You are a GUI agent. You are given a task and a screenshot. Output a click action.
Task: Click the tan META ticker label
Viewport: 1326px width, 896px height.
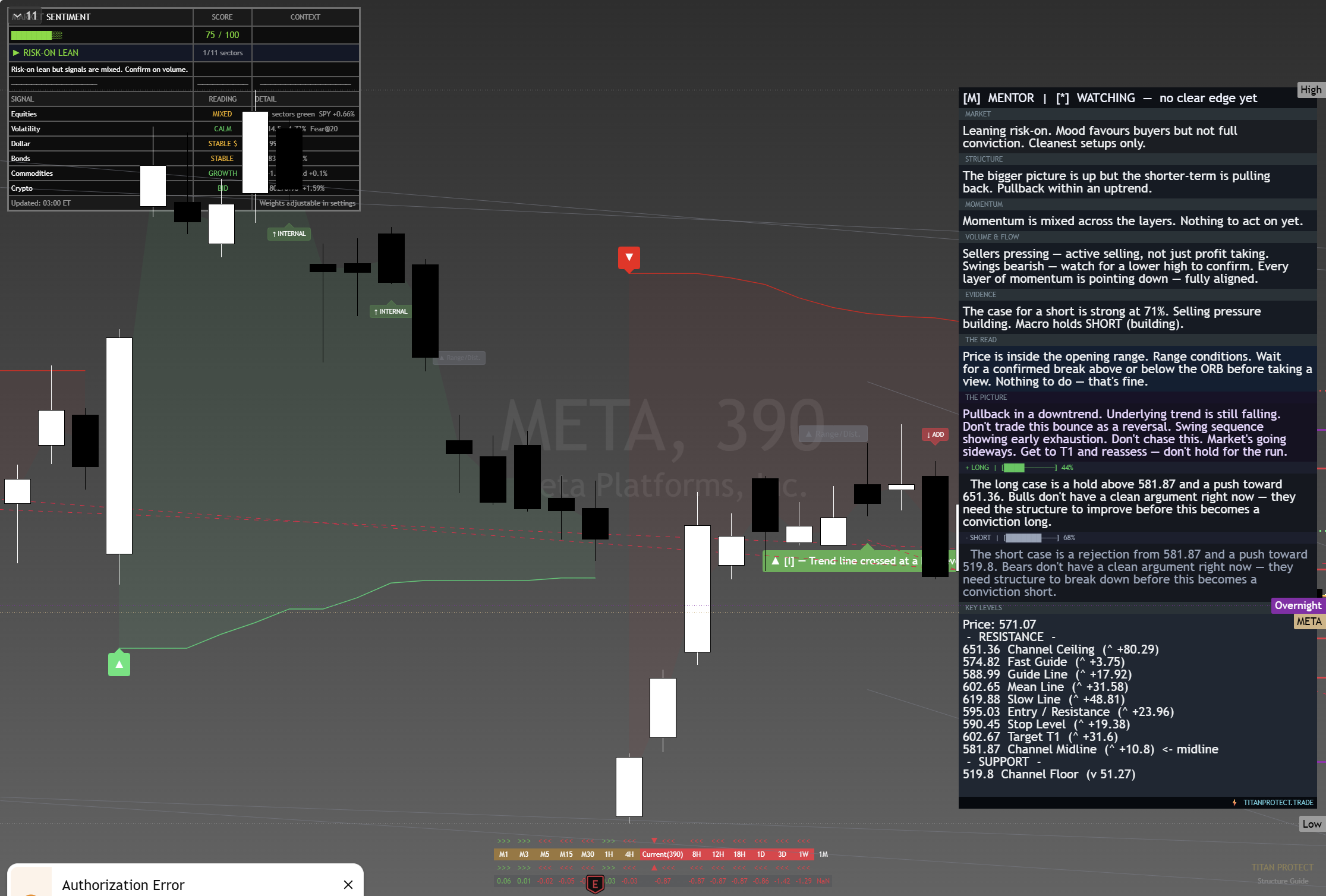1309,621
